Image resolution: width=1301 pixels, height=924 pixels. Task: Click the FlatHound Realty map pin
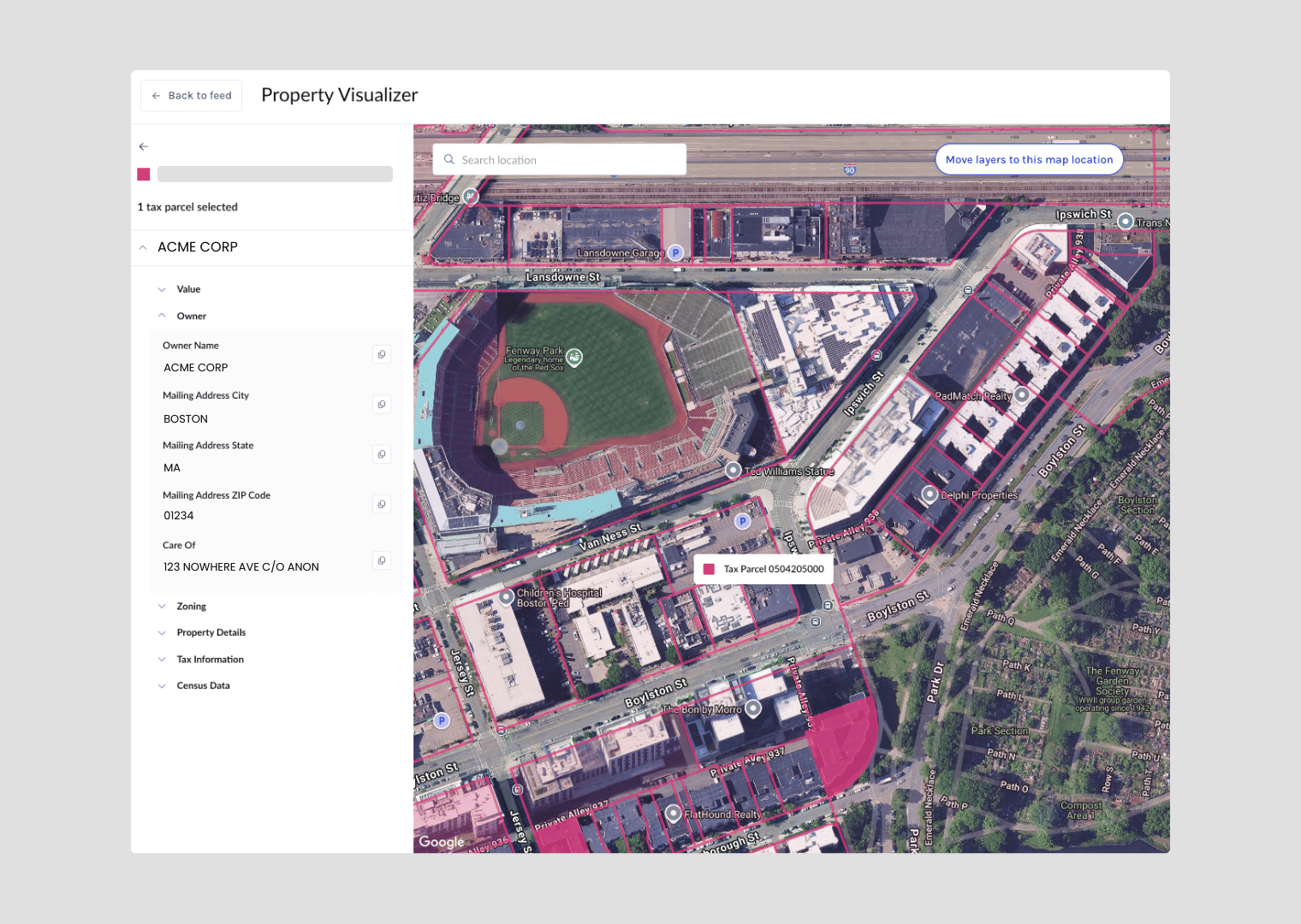(674, 813)
